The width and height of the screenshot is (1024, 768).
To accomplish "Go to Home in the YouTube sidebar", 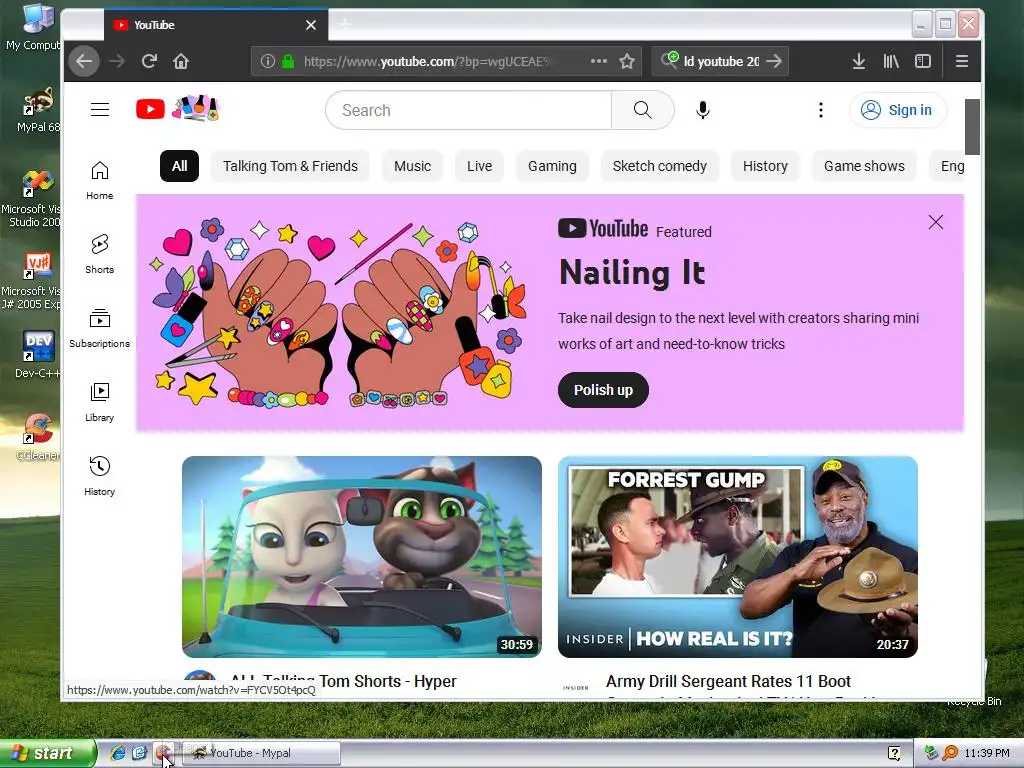I will tap(99, 180).
